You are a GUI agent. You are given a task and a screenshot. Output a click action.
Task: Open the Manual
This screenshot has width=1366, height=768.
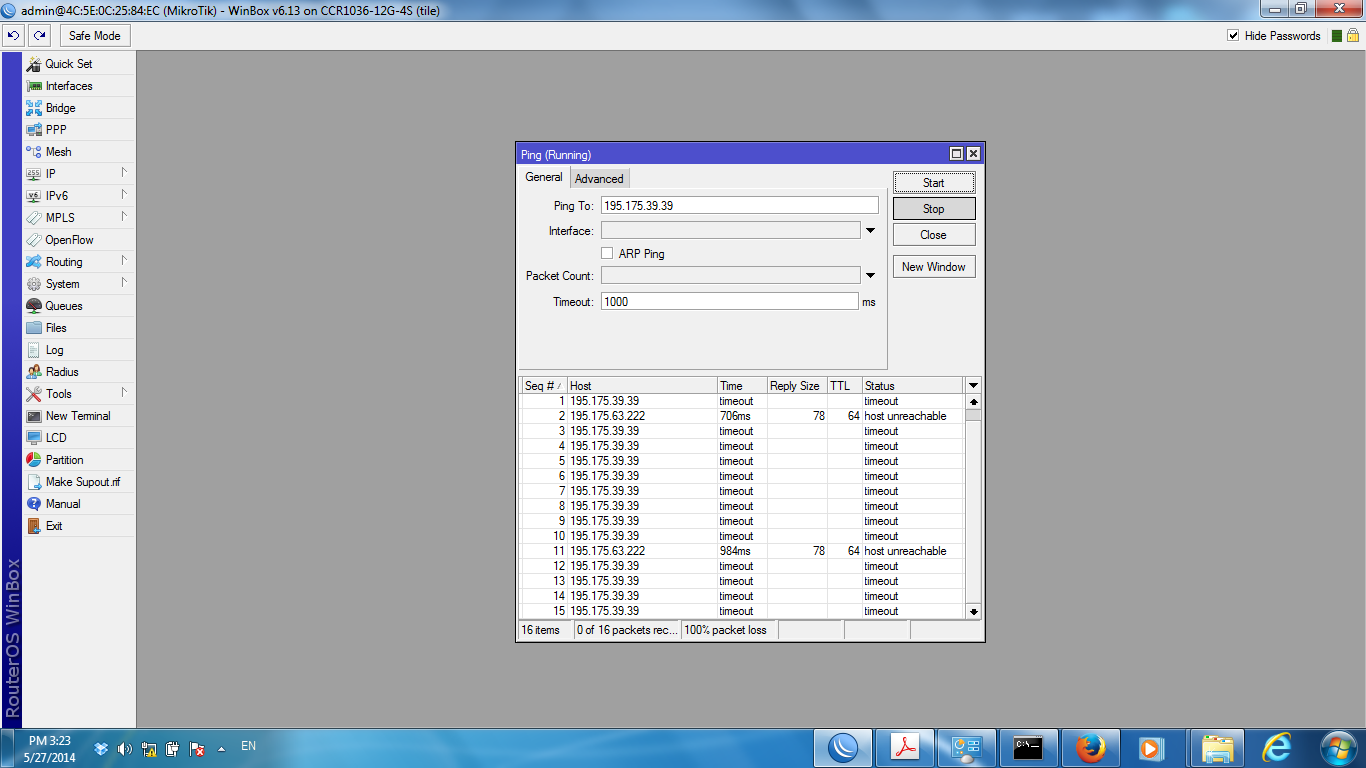pos(79,504)
